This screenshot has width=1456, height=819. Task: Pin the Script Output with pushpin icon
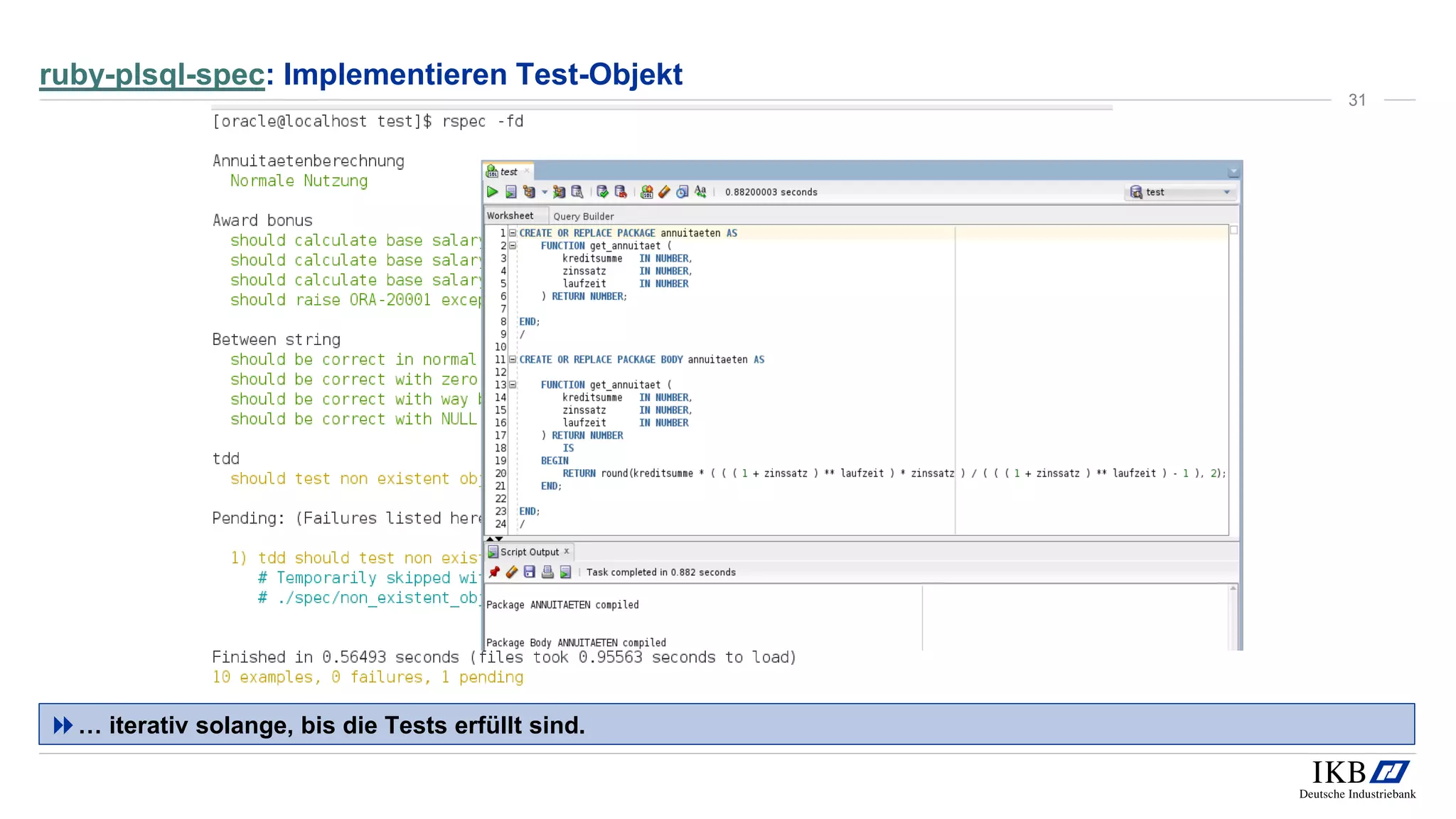[494, 572]
